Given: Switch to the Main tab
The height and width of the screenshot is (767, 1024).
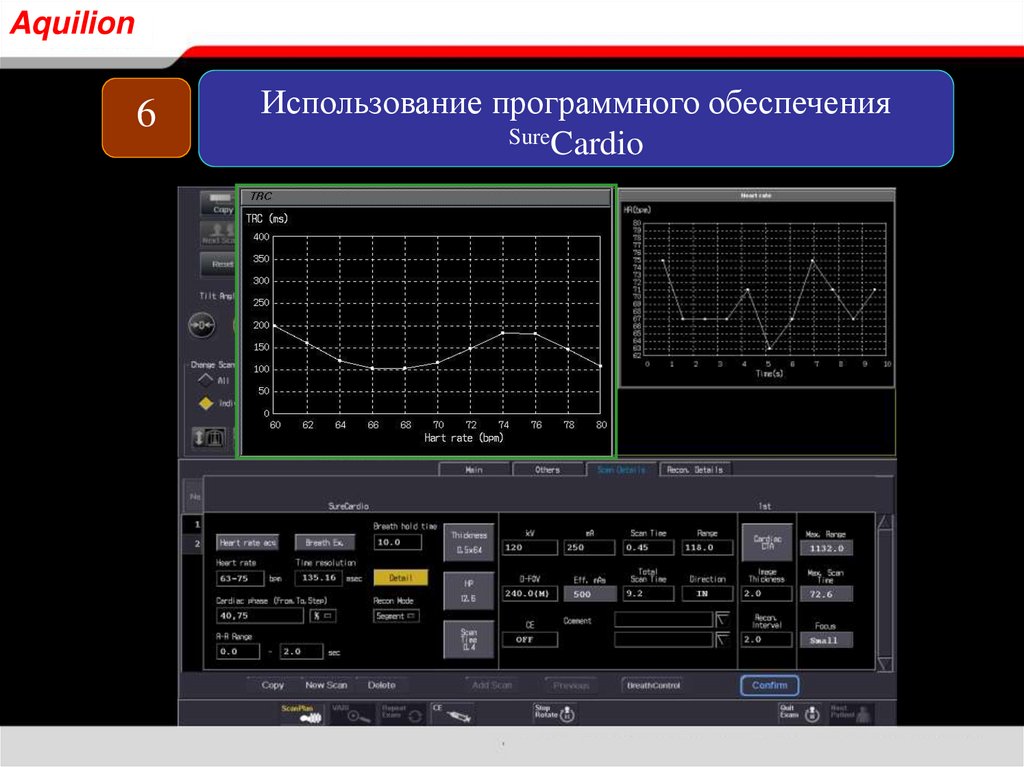Looking at the screenshot, I should click(x=474, y=469).
